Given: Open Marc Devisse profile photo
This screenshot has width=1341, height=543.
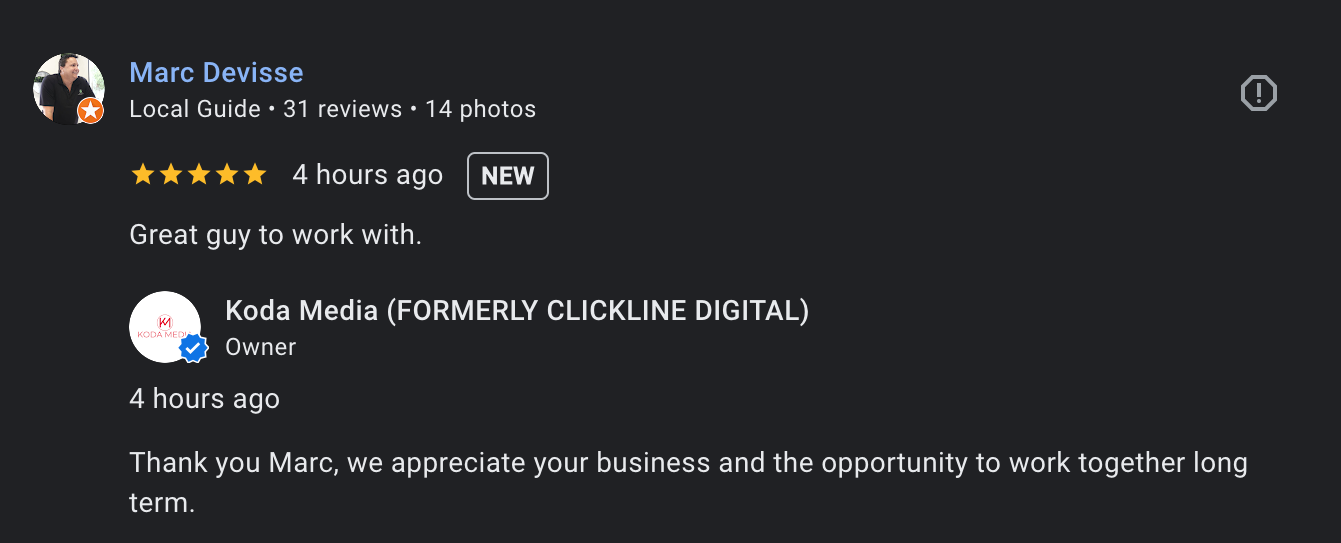Looking at the screenshot, I should coord(69,89).
